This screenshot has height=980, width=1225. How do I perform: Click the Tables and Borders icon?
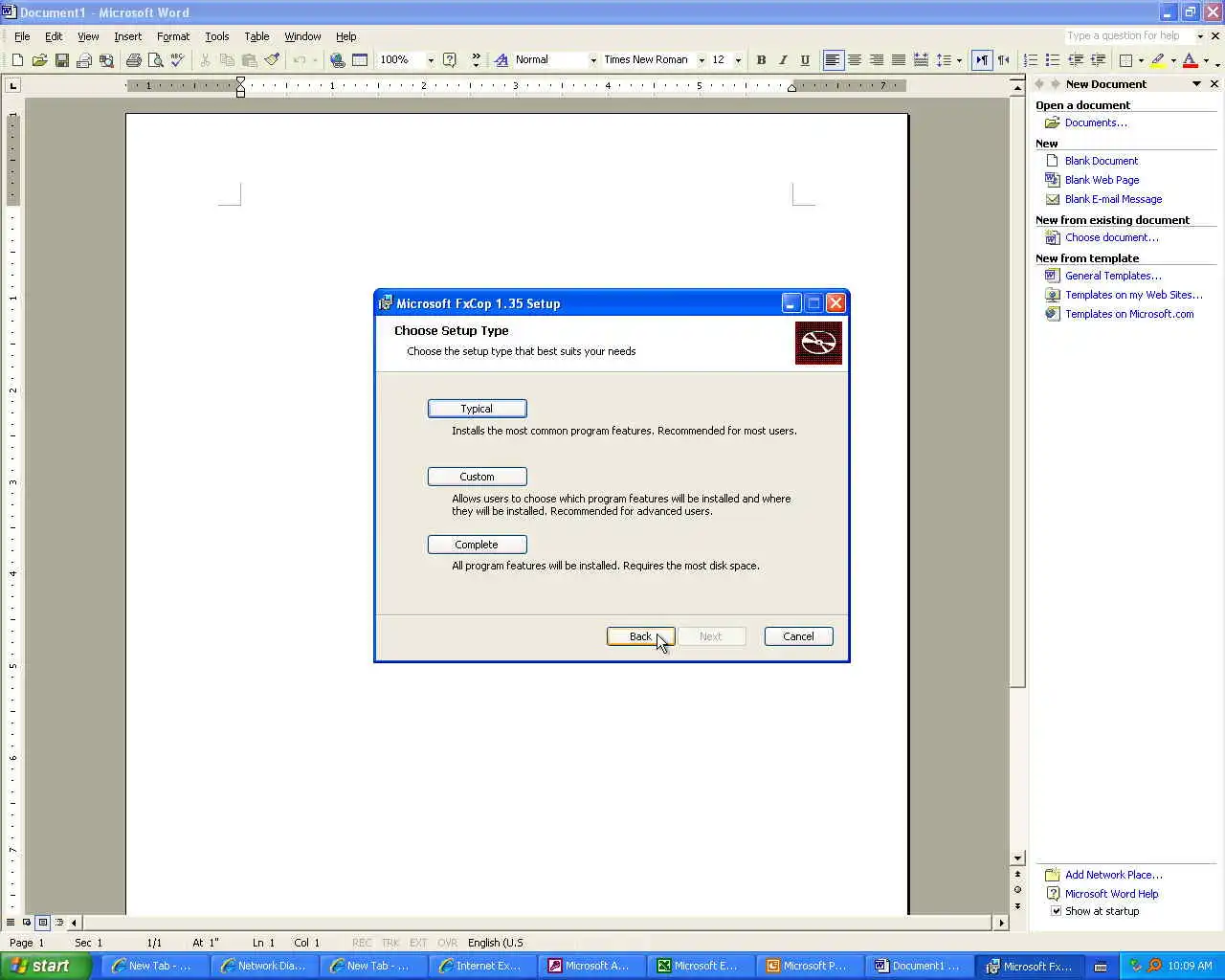(360, 60)
